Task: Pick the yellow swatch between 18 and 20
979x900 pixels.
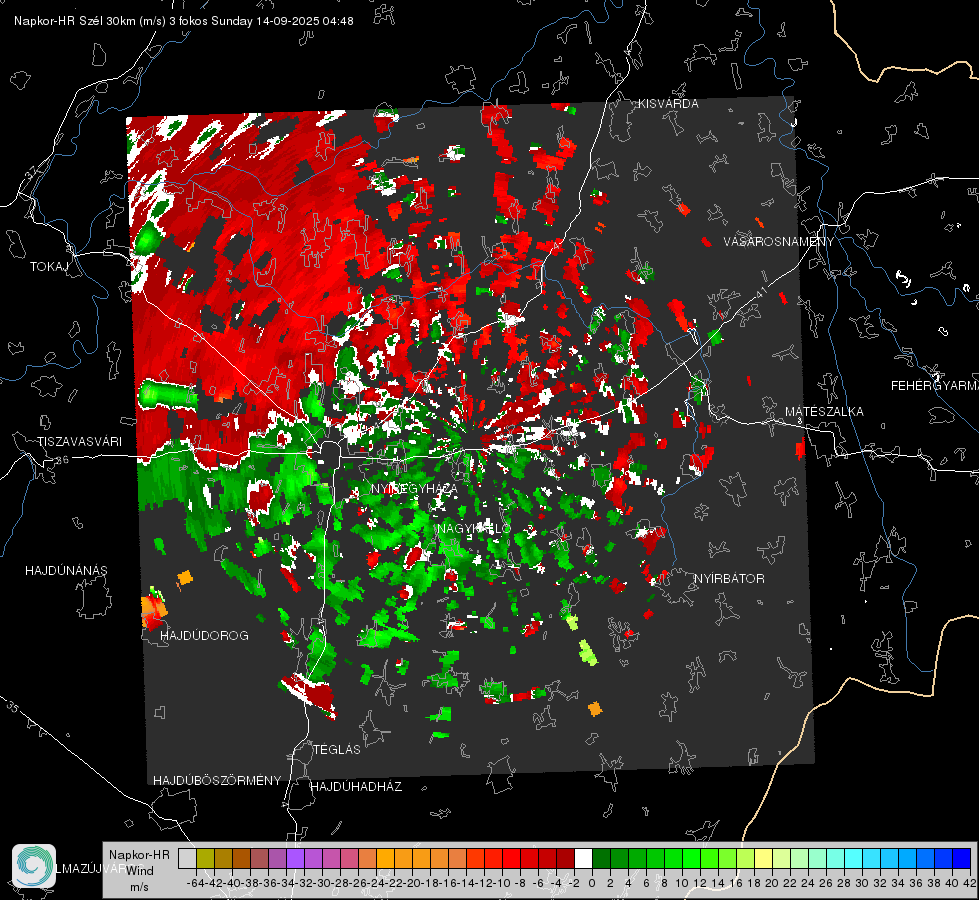Action: click(764, 858)
